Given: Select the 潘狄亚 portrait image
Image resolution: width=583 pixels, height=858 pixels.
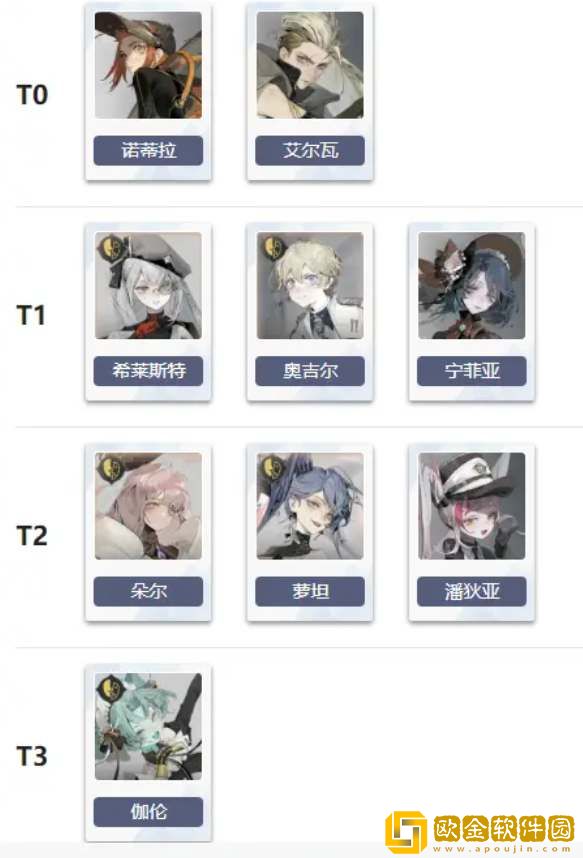Looking at the screenshot, I should (472, 506).
